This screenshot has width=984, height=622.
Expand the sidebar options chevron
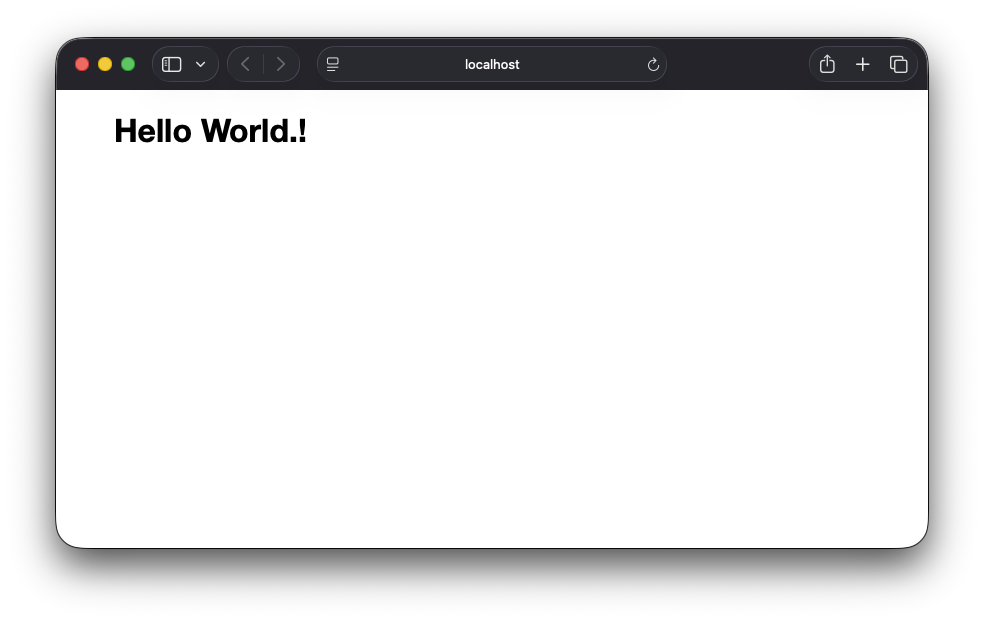(199, 63)
